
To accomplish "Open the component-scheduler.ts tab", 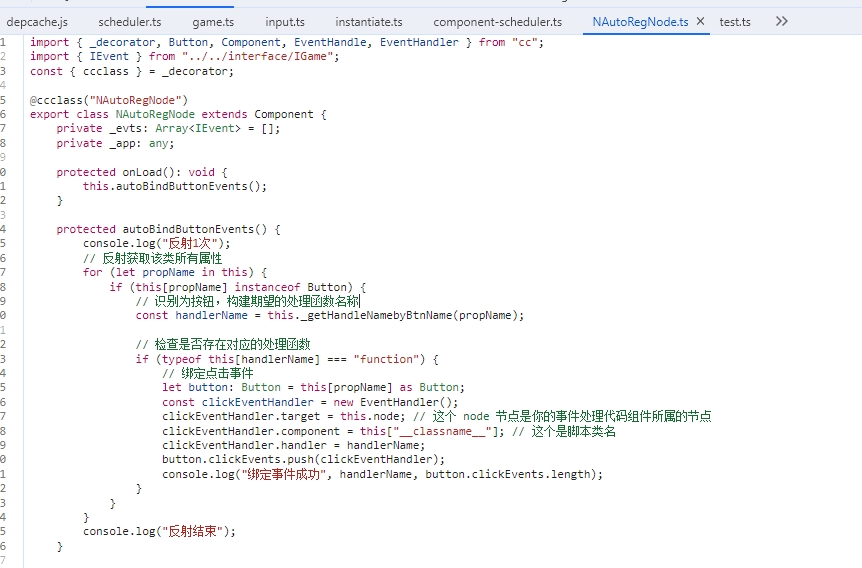I will click(498, 22).
